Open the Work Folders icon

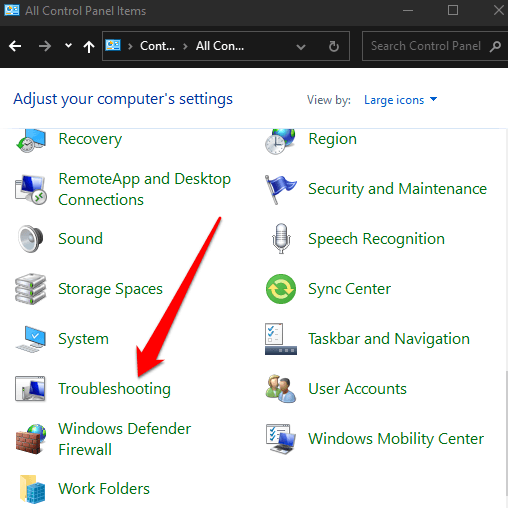pyautogui.click(x=32, y=489)
